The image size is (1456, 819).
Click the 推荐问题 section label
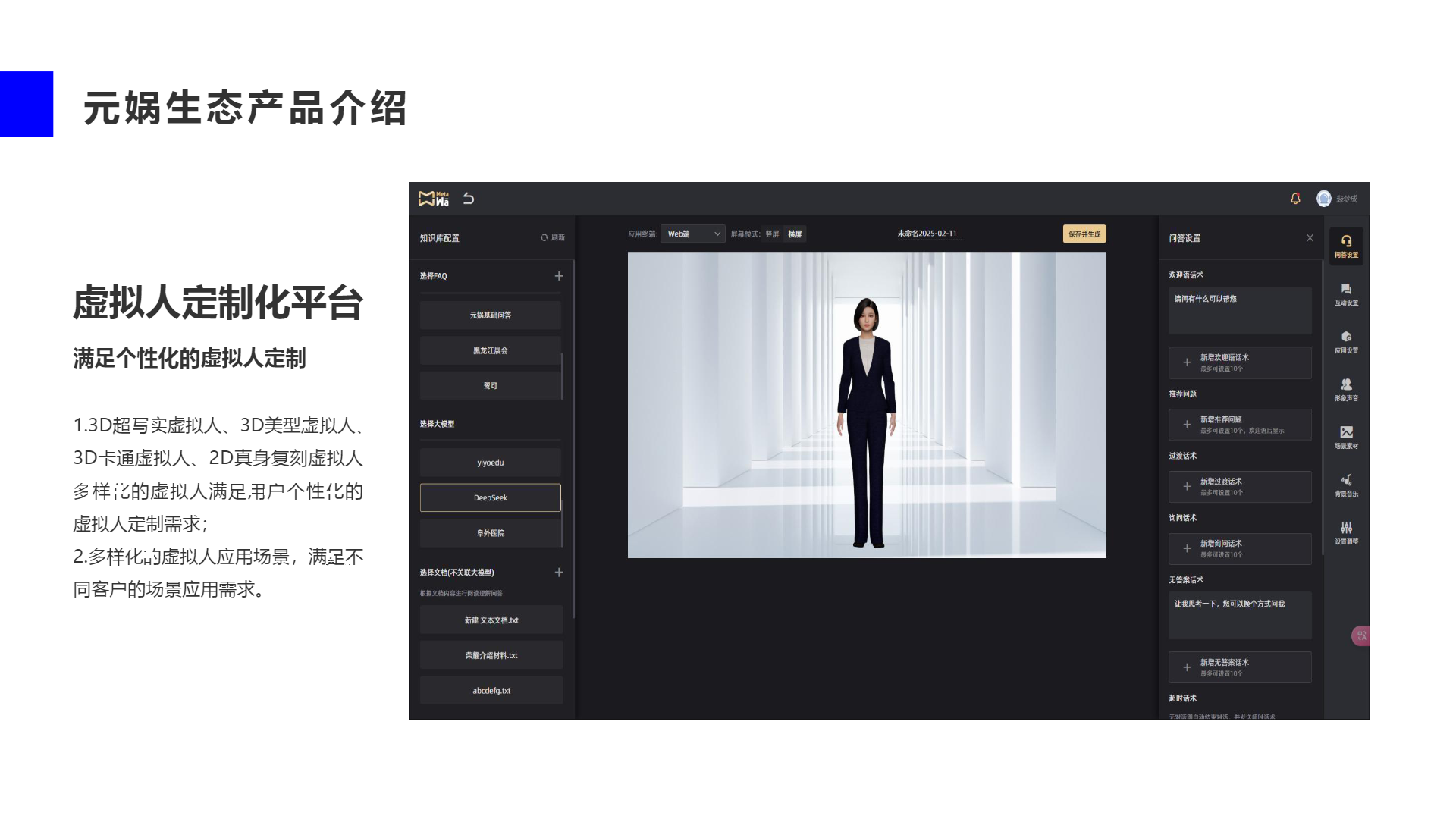tap(1183, 394)
